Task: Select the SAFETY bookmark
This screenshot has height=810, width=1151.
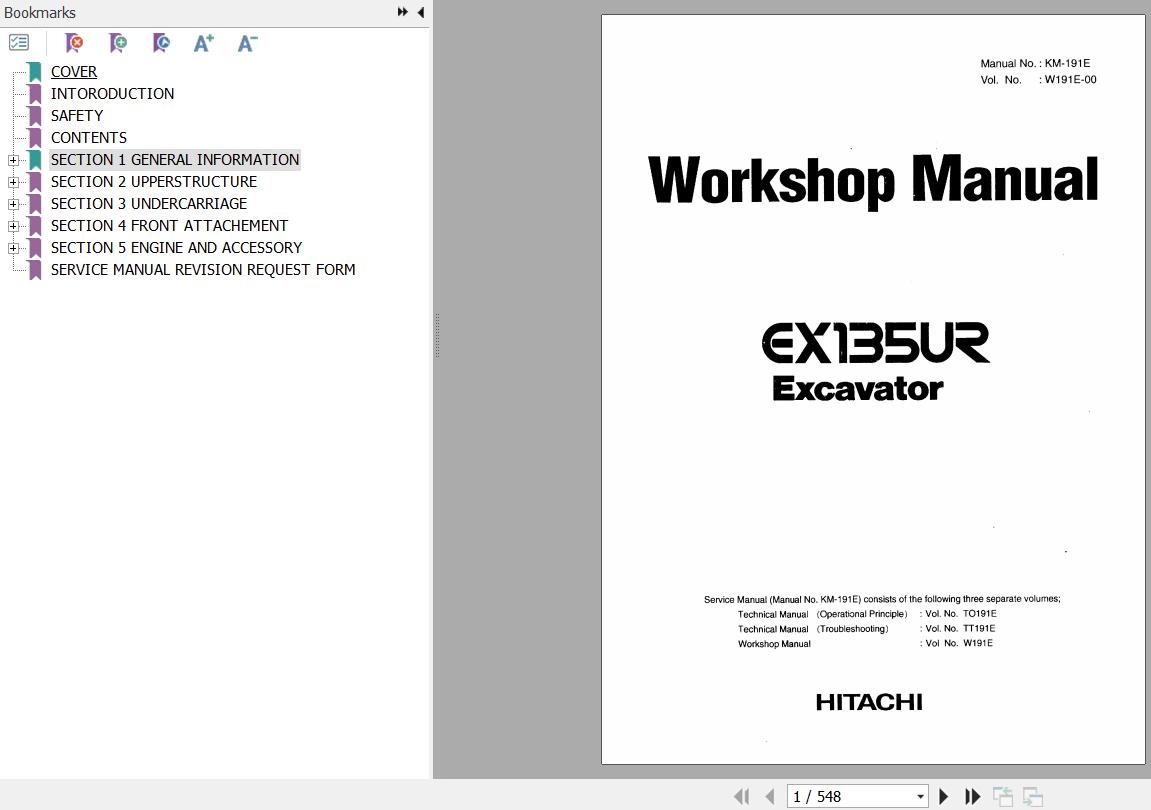Action: click(77, 116)
